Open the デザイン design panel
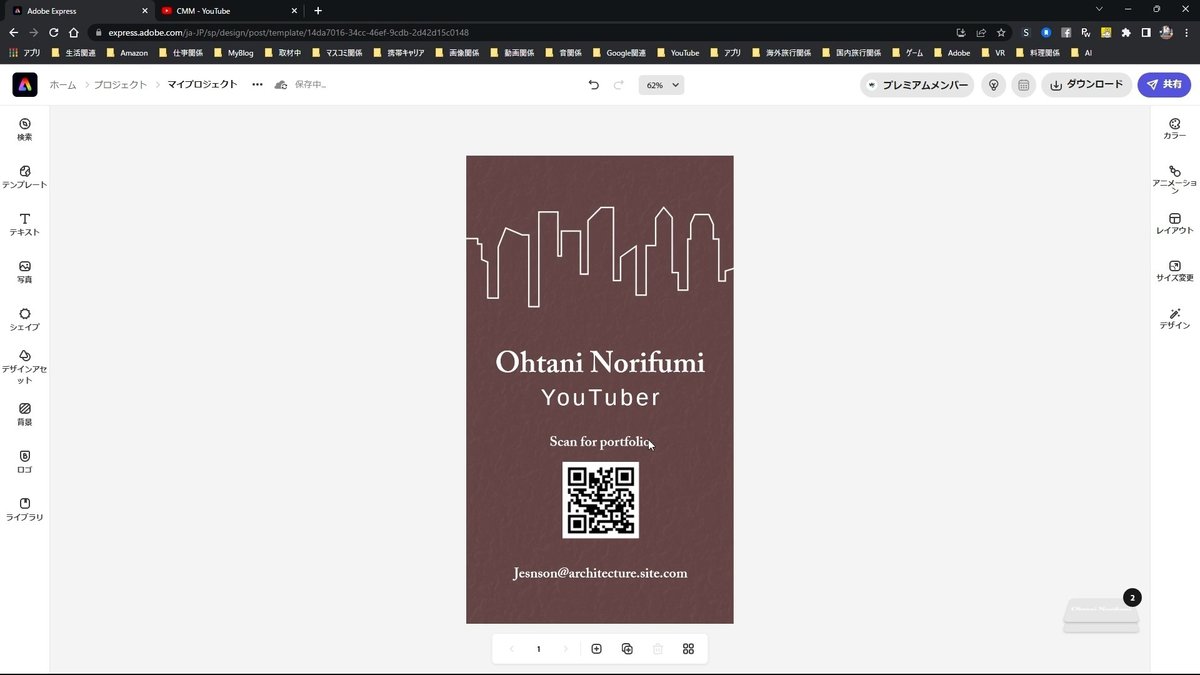Image resolution: width=1200 pixels, height=675 pixels. coord(1175,319)
